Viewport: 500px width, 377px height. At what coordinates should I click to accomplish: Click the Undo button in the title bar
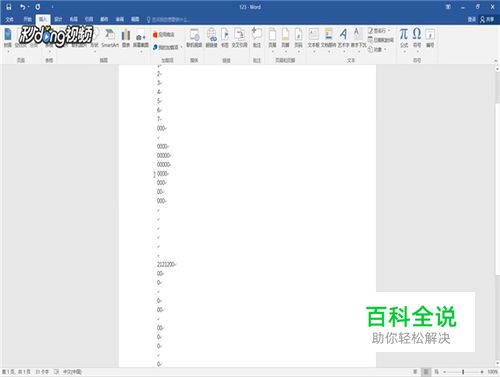point(23,7)
